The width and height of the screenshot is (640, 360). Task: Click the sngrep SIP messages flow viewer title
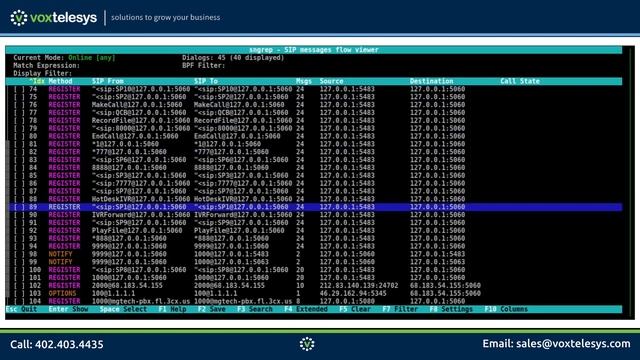(314, 50)
